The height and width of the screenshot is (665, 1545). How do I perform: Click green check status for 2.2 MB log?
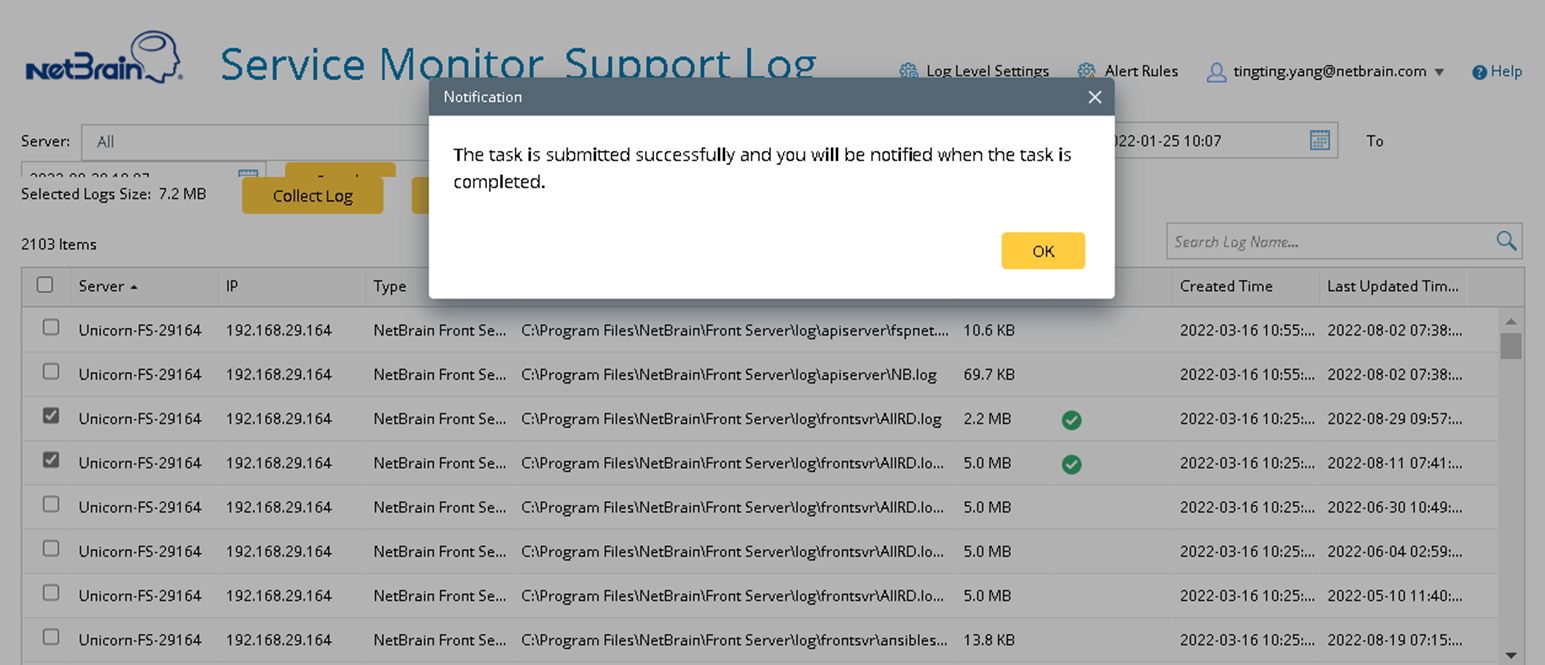coord(1071,420)
